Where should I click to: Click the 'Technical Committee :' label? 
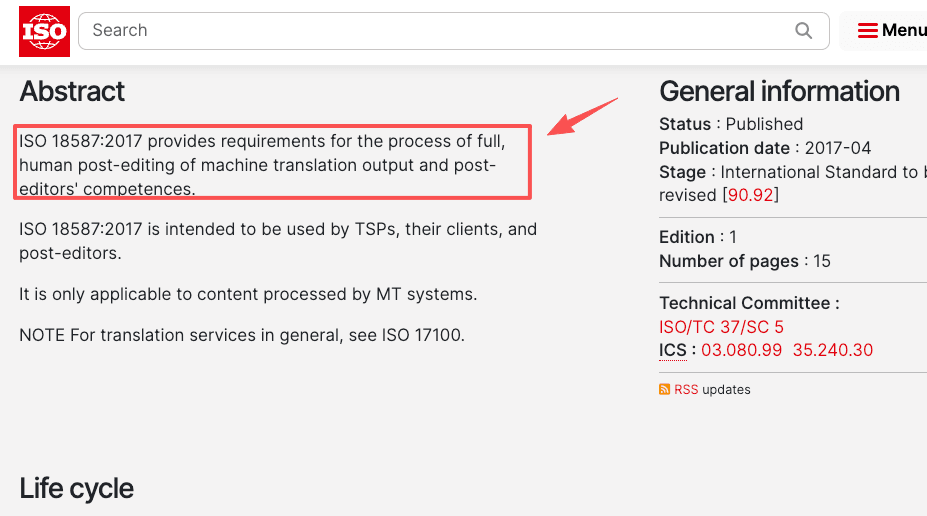coord(749,303)
